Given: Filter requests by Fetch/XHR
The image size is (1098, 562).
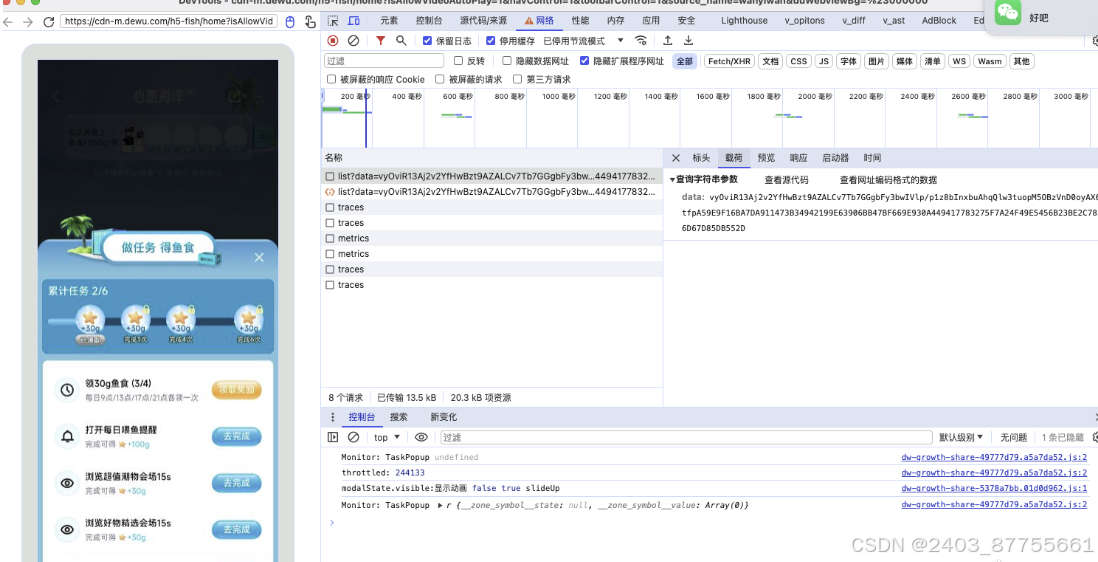Looking at the screenshot, I should (729, 62).
